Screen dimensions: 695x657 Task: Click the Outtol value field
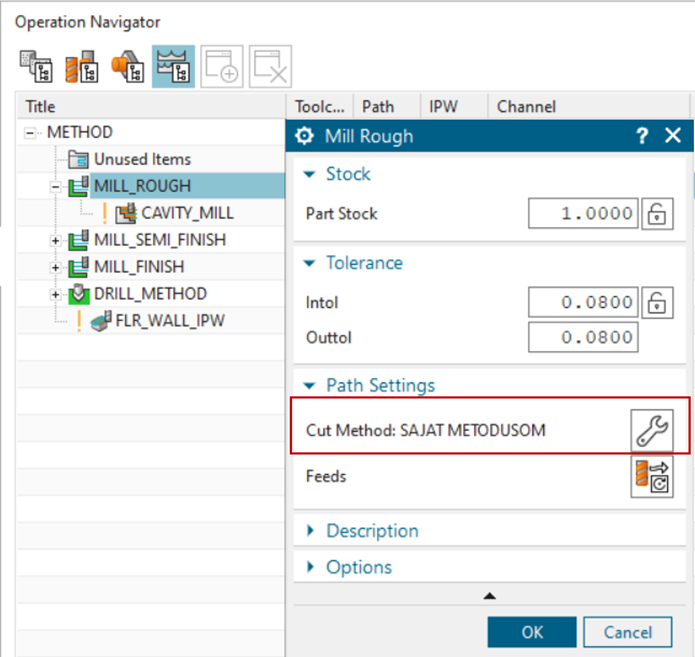click(x=582, y=338)
